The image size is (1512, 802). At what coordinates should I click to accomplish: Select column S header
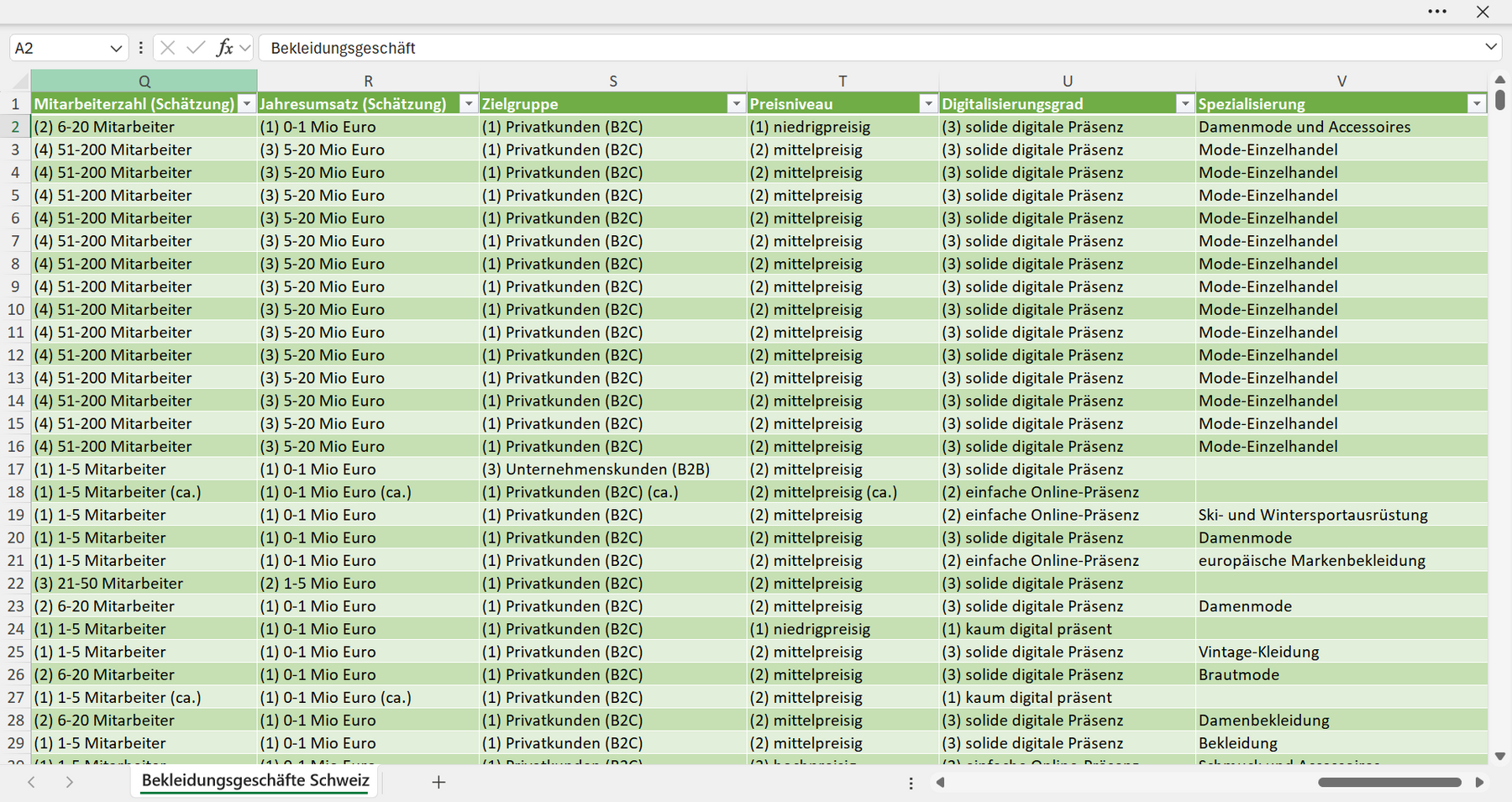click(x=613, y=81)
